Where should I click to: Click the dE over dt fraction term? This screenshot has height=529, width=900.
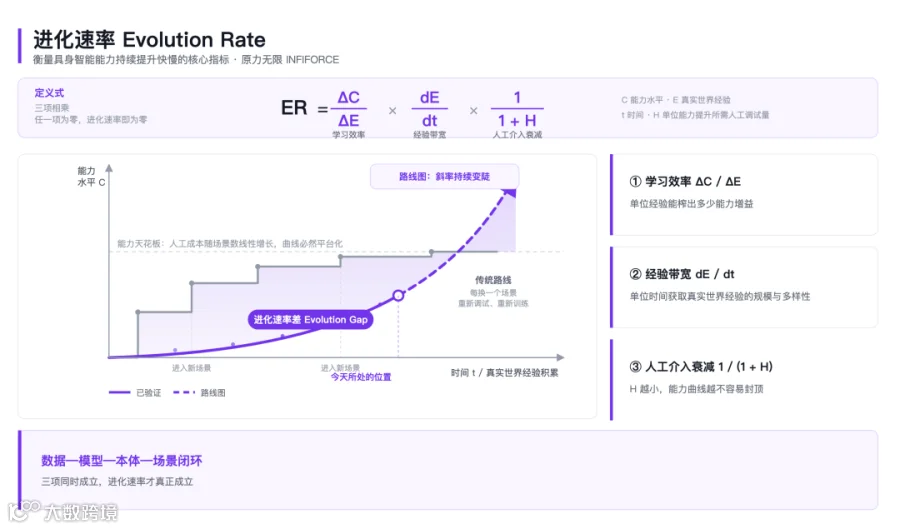(429, 109)
